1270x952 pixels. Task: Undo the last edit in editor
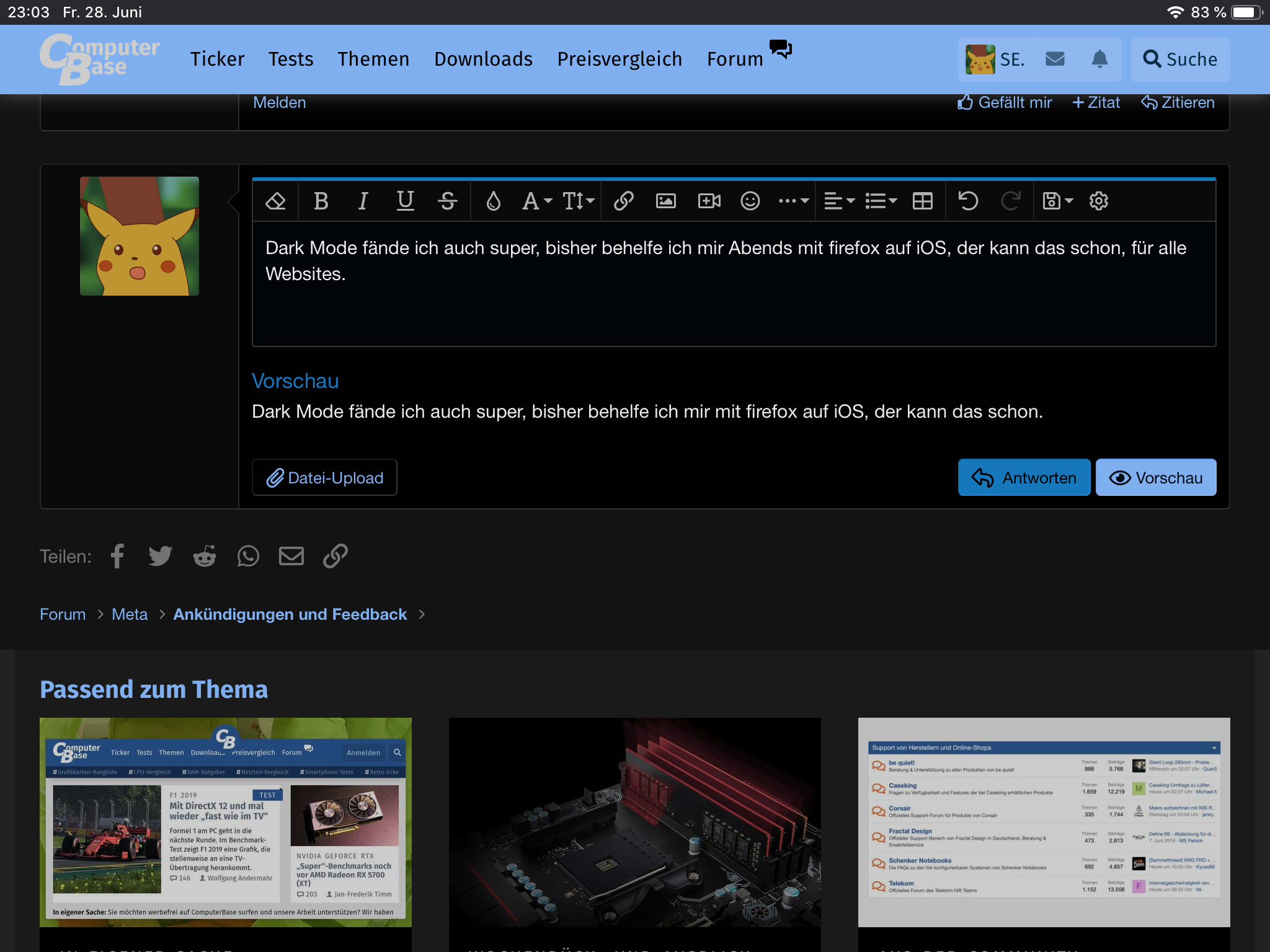968,201
